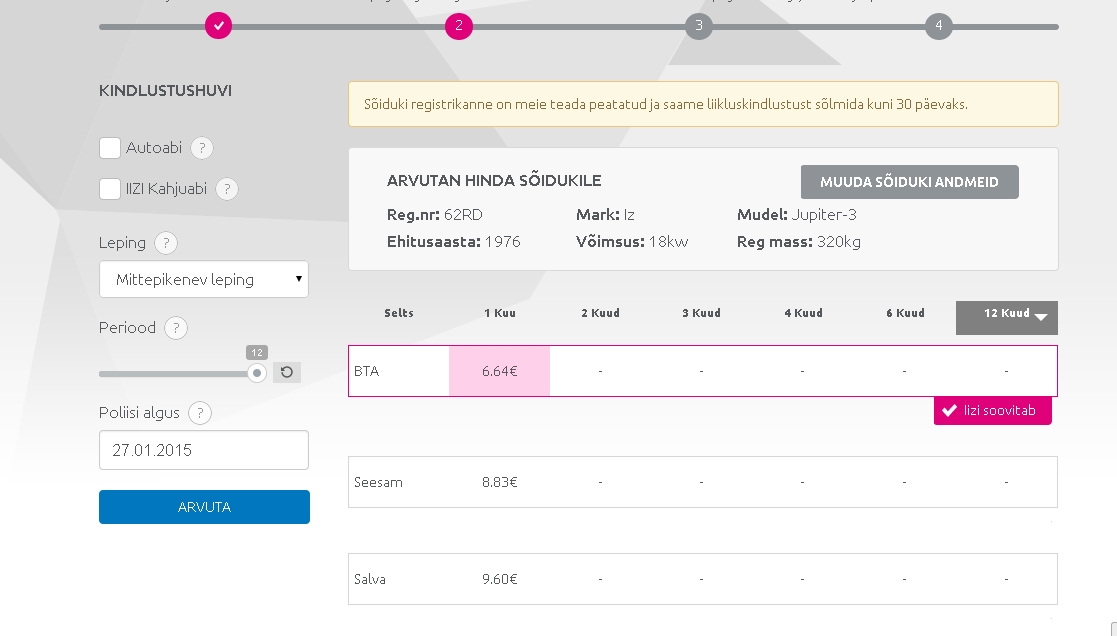
Task: Click step 3 circle in progress bar
Action: (699, 26)
